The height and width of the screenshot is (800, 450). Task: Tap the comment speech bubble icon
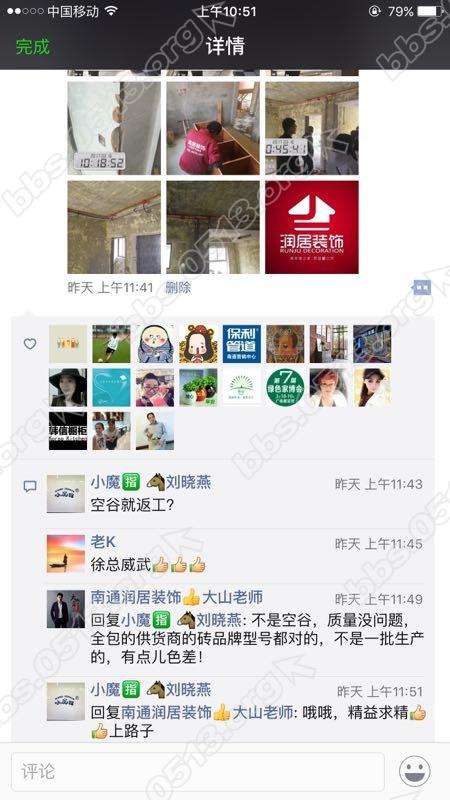pos(30,487)
